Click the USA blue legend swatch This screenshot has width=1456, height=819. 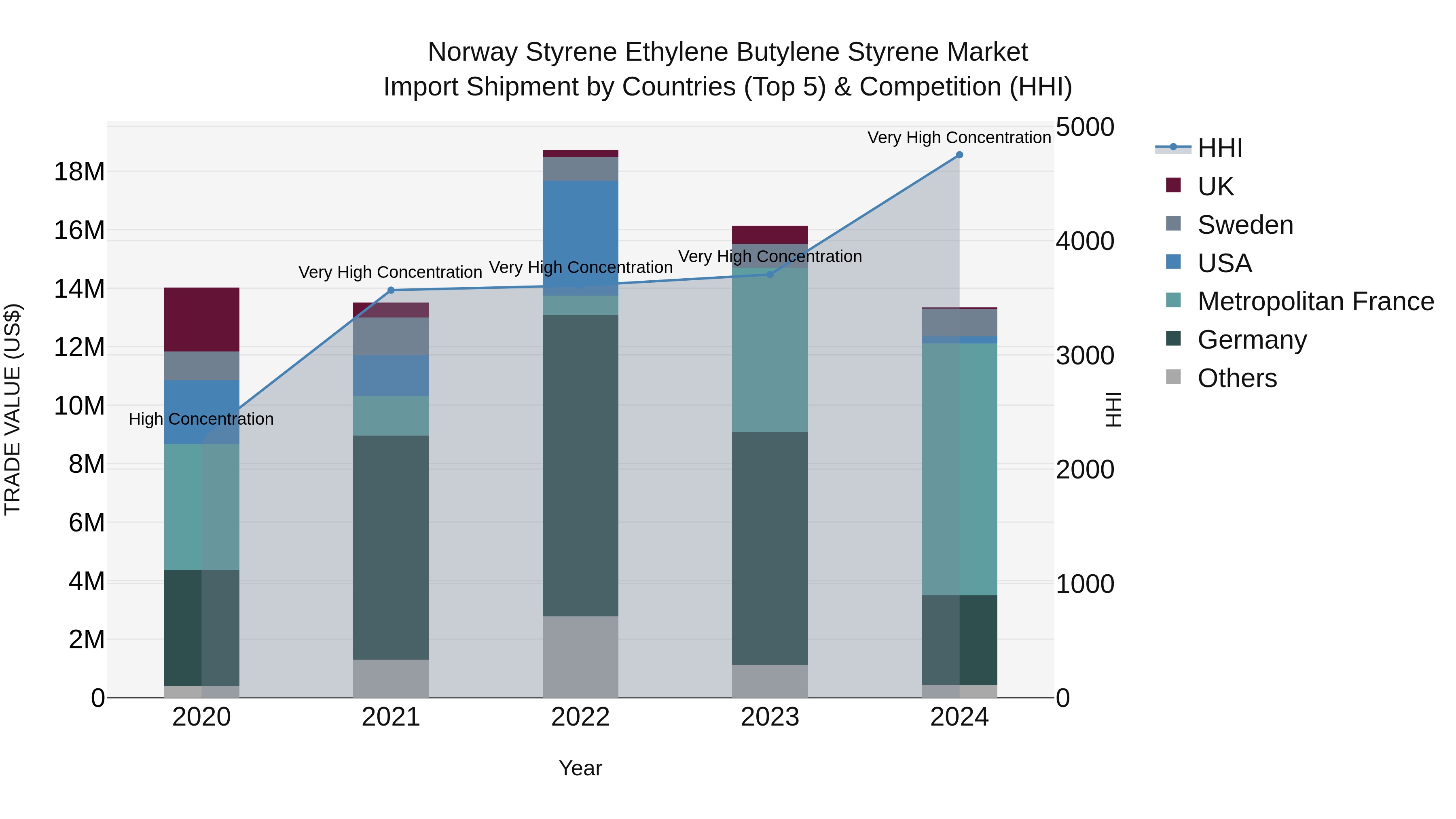[1173, 262]
